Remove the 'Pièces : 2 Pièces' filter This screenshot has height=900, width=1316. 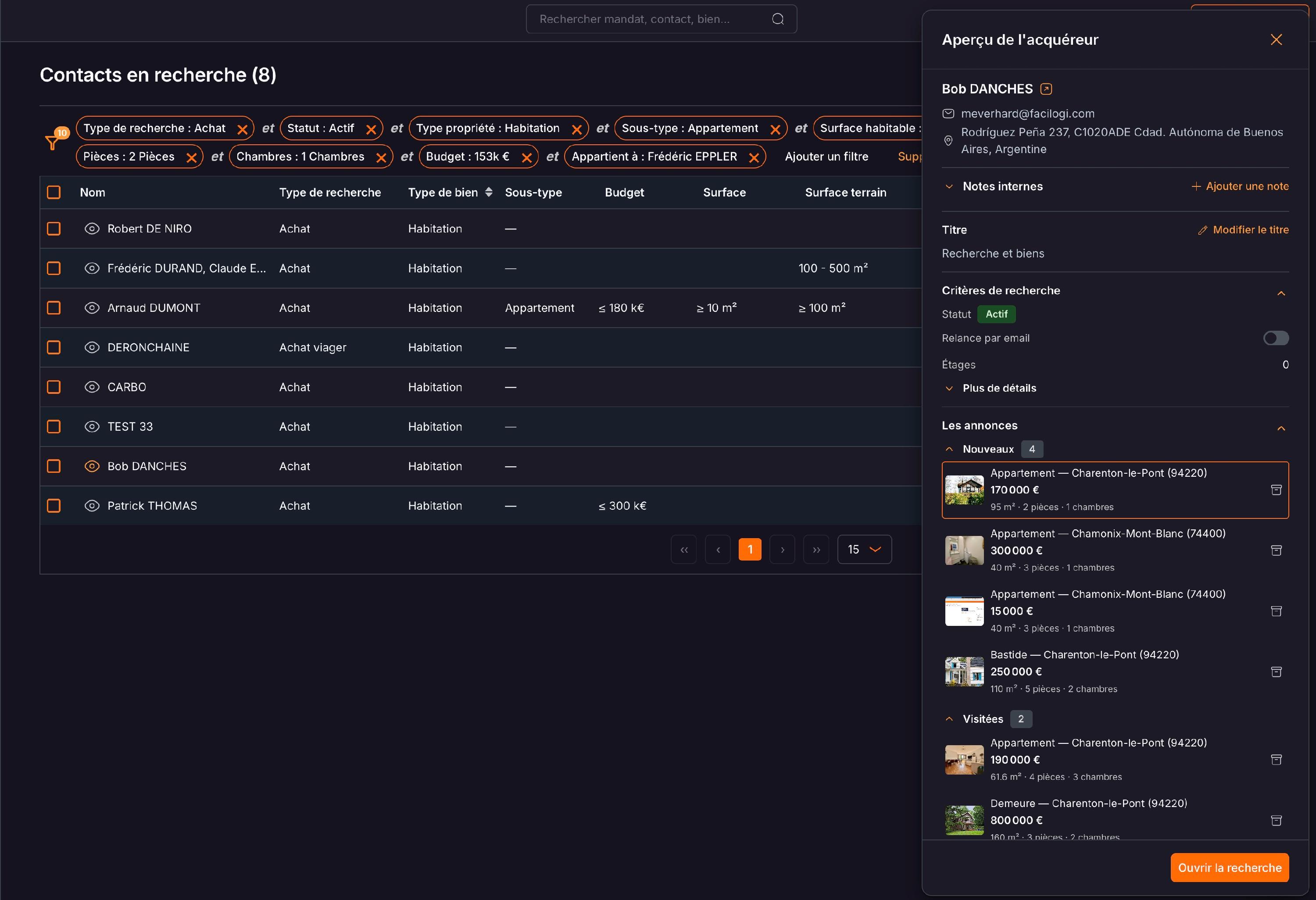click(191, 157)
